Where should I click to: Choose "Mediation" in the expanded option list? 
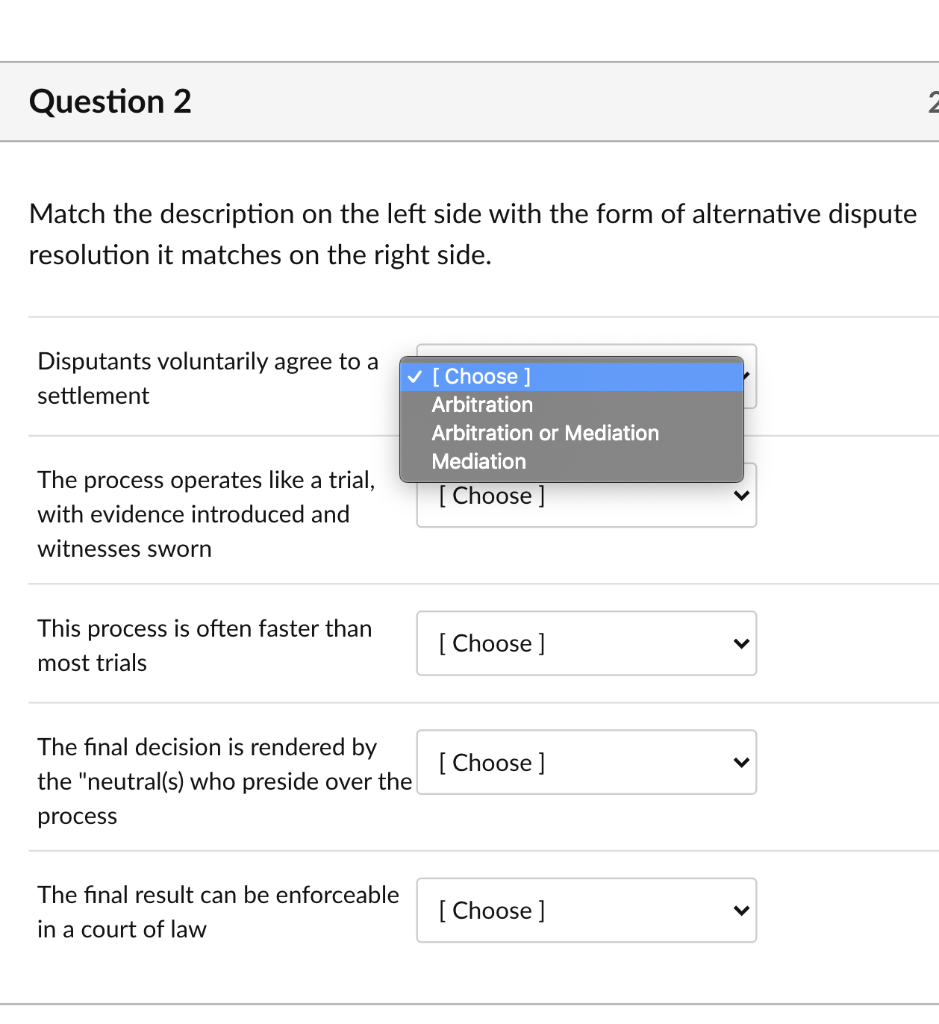pyautogui.click(x=479, y=462)
